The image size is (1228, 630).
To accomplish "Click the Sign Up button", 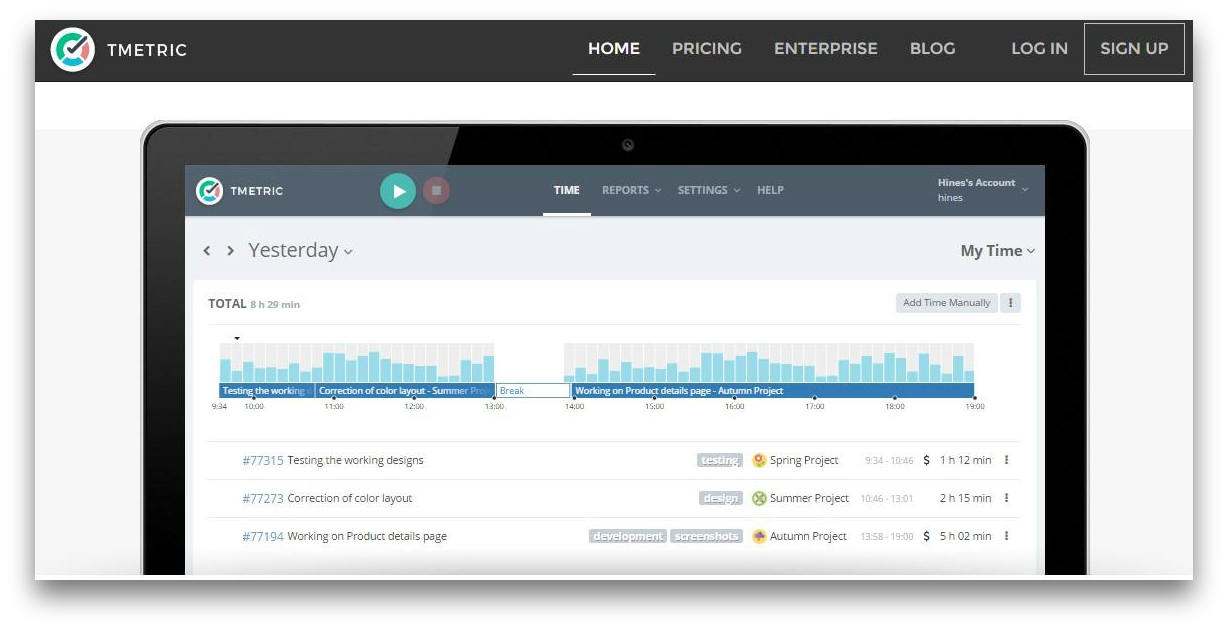I will point(1134,49).
